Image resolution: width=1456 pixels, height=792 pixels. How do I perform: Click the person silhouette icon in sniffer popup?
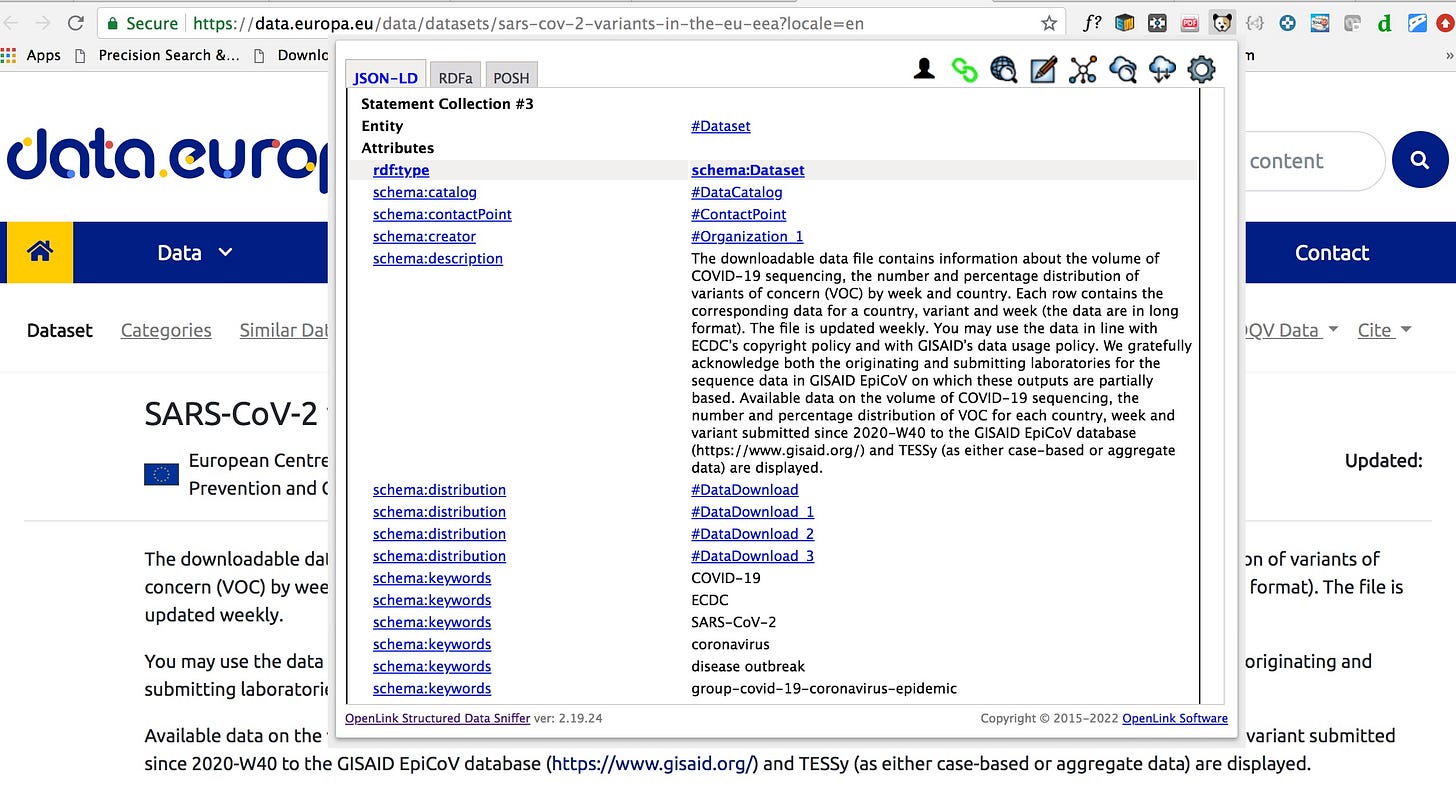click(x=924, y=69)
